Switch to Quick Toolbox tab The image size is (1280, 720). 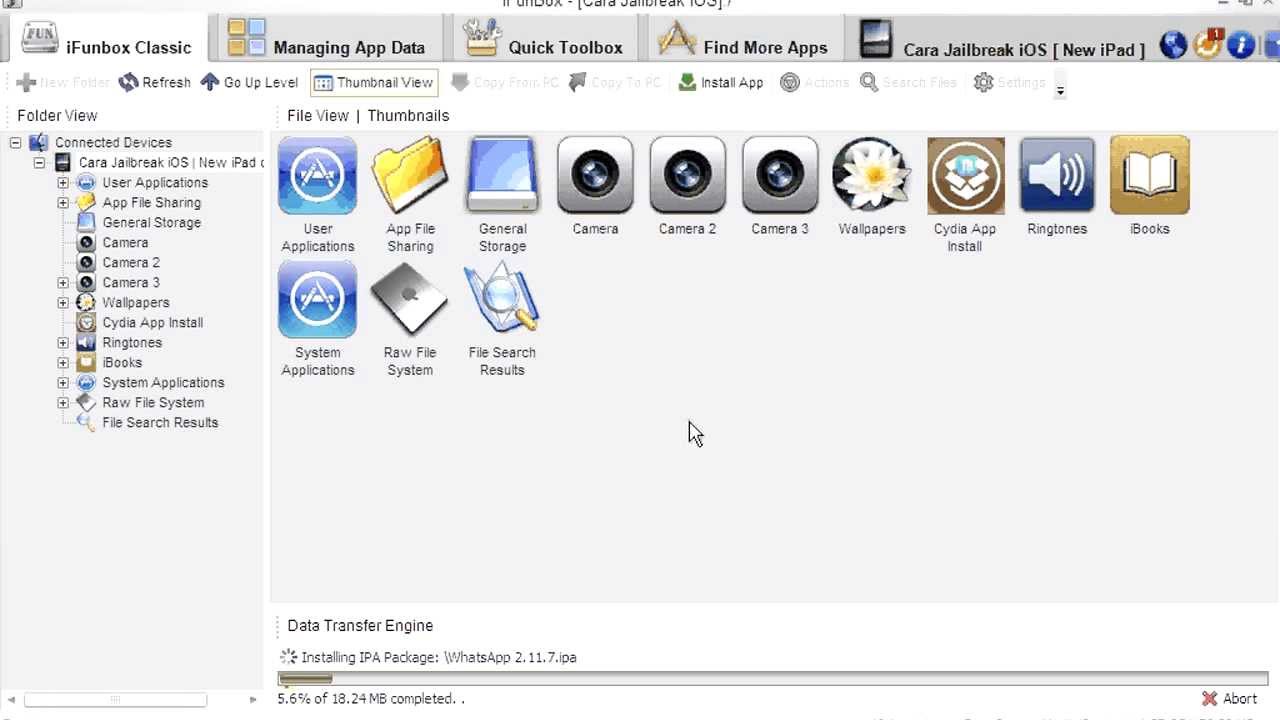pyautogui.click(x=544, y=40)
